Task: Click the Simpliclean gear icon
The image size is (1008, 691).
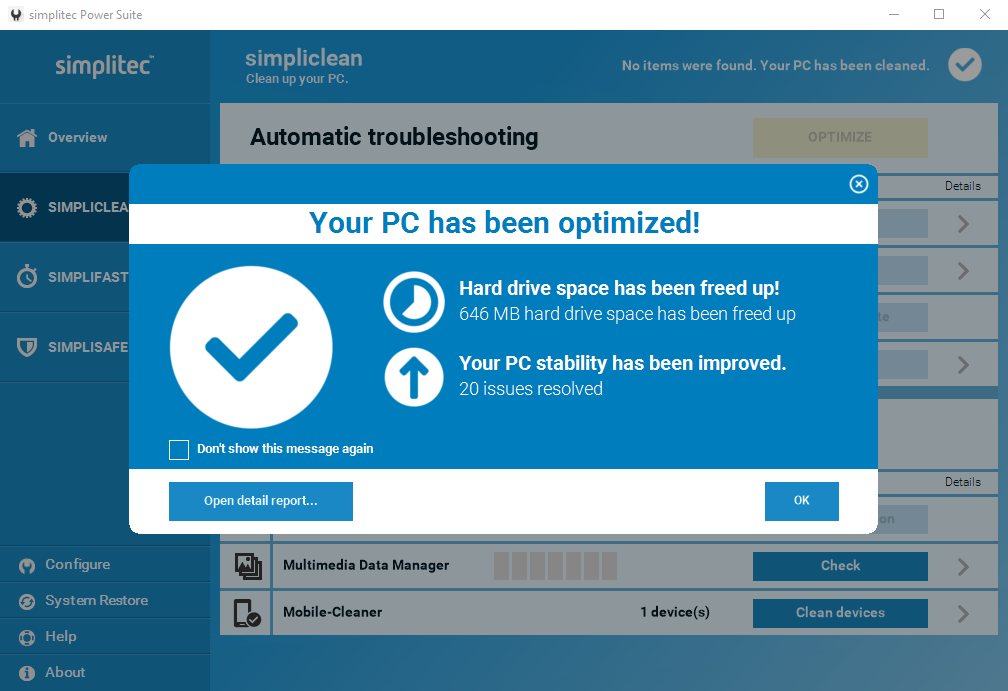Action: 27,208
